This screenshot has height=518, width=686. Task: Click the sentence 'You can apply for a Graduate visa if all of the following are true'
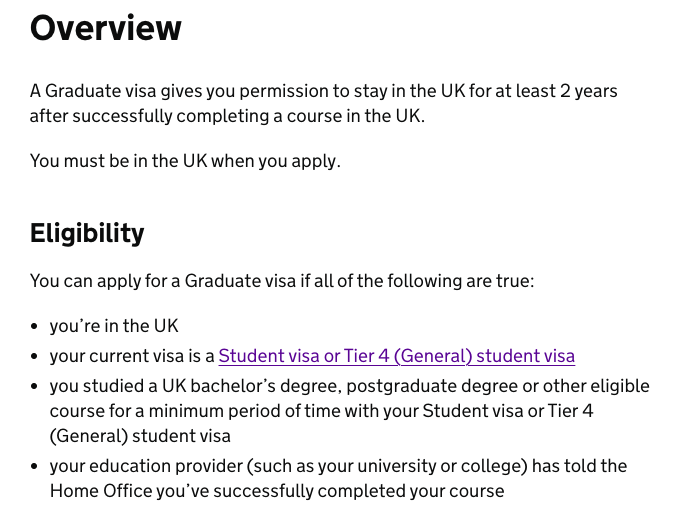(x=282, y=281)
